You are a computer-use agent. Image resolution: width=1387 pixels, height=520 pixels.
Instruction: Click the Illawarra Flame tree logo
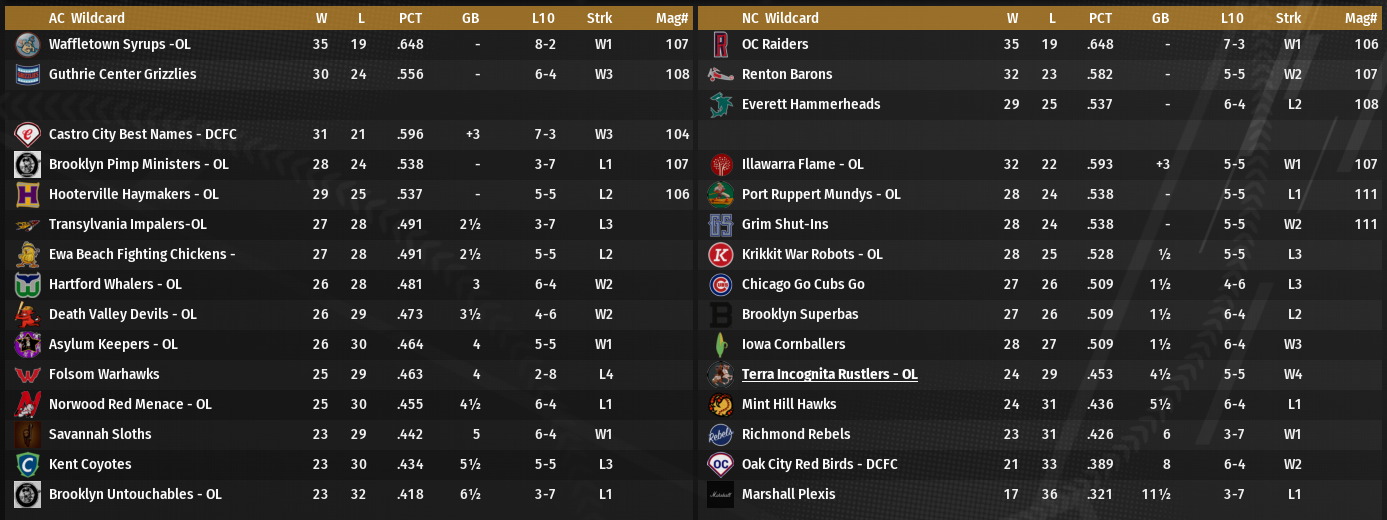(720, 164)
